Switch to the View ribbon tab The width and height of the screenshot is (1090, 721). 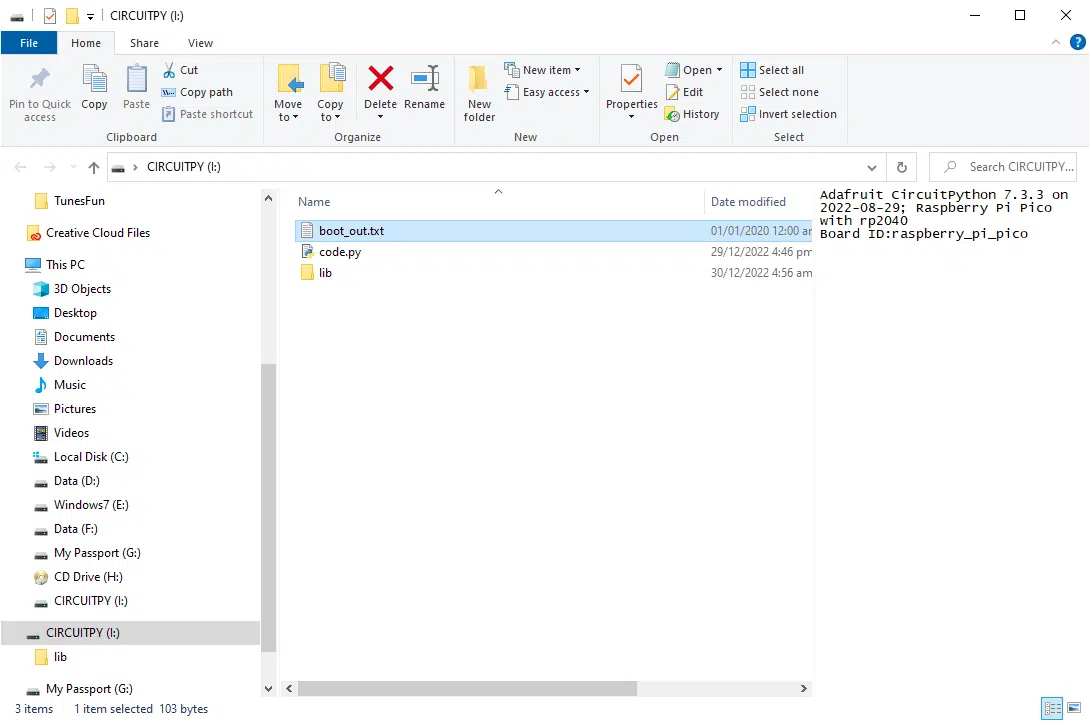200,43
